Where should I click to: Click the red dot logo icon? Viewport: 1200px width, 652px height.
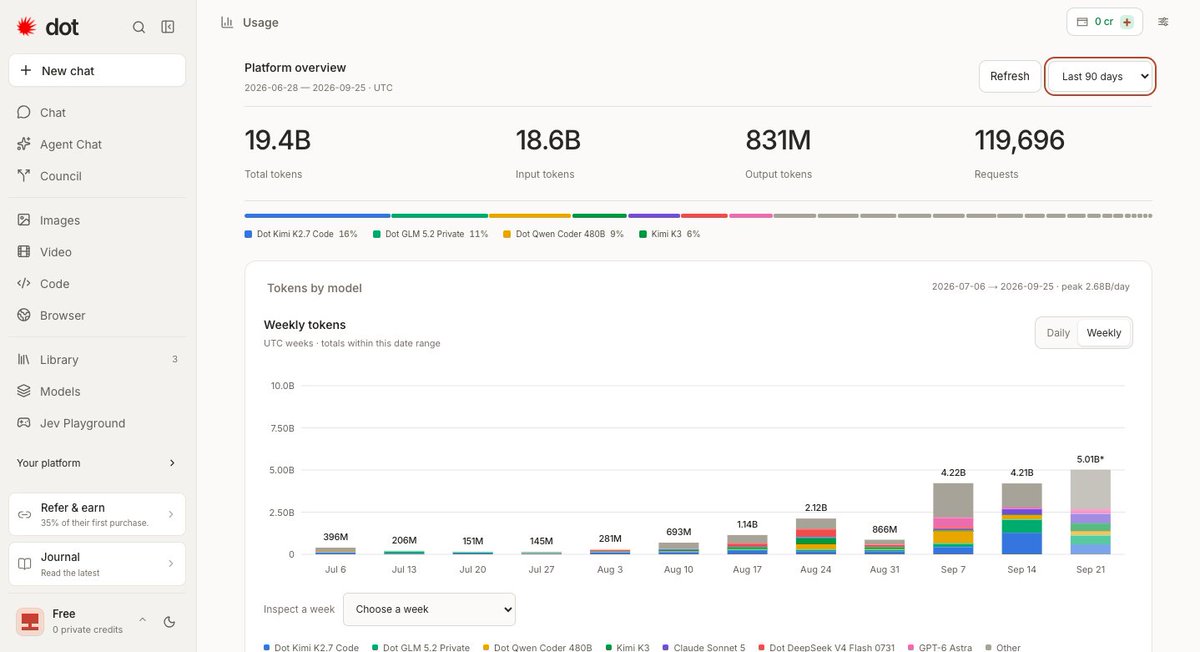(x=27, y=27)
